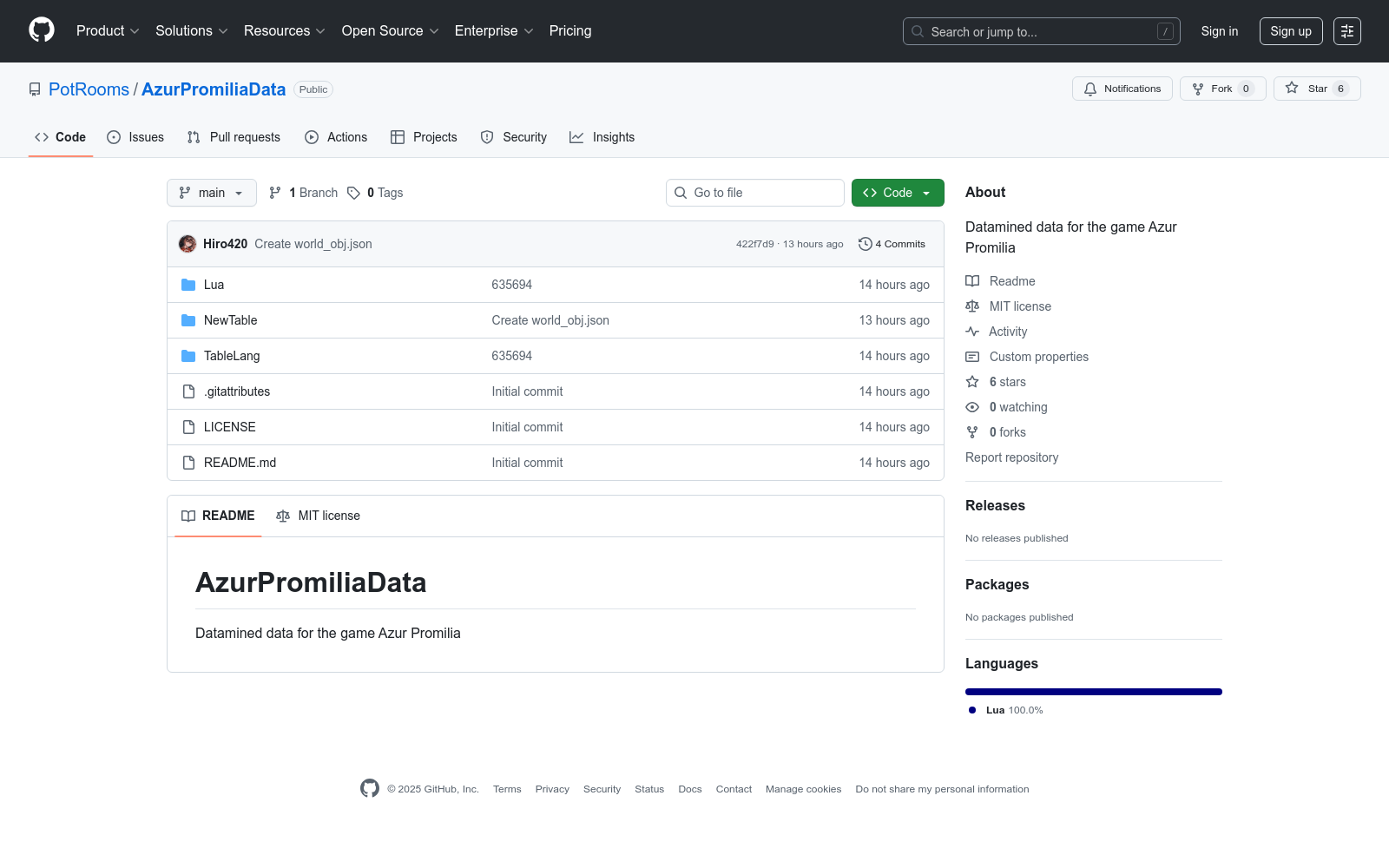Open the Privacy footer link
This screenshot has width=1389, height=868.
(x=552, y=789)
